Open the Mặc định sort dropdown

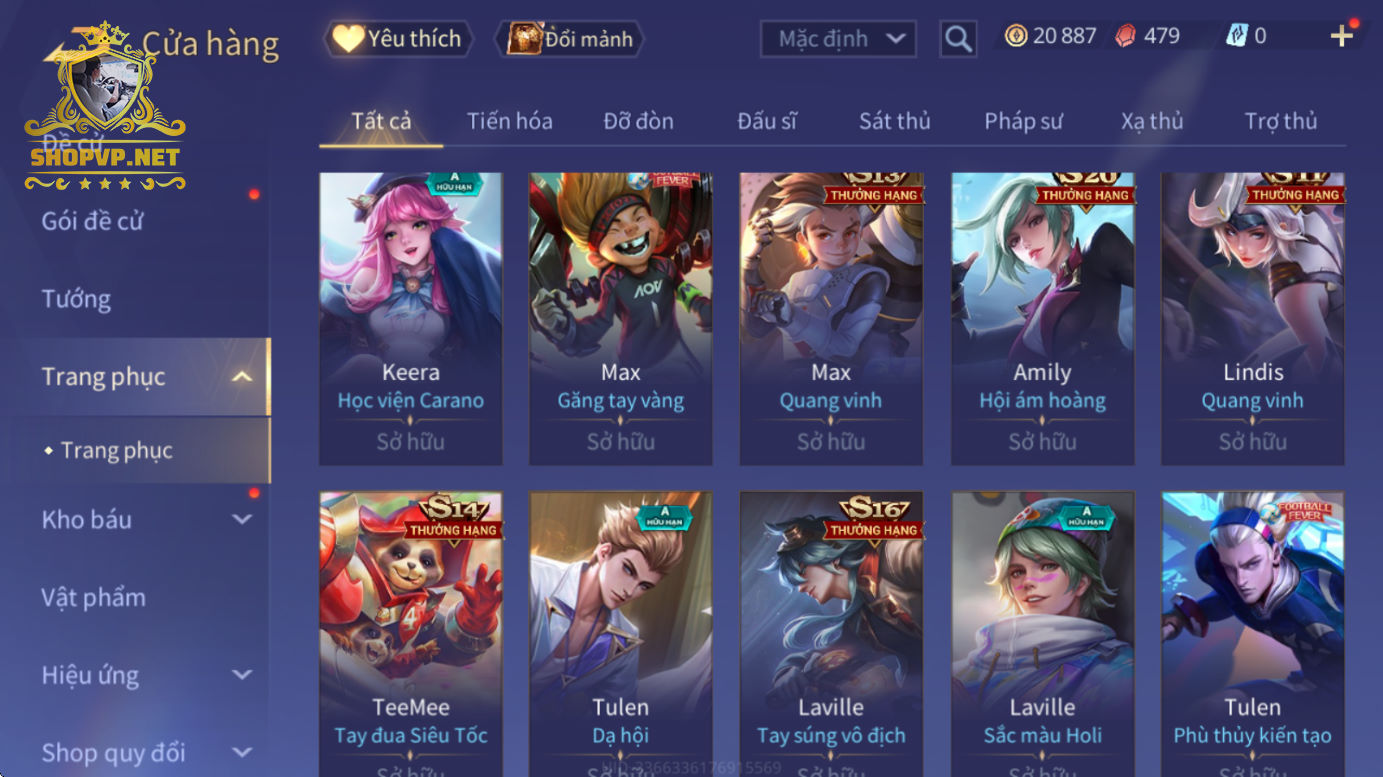838,39
